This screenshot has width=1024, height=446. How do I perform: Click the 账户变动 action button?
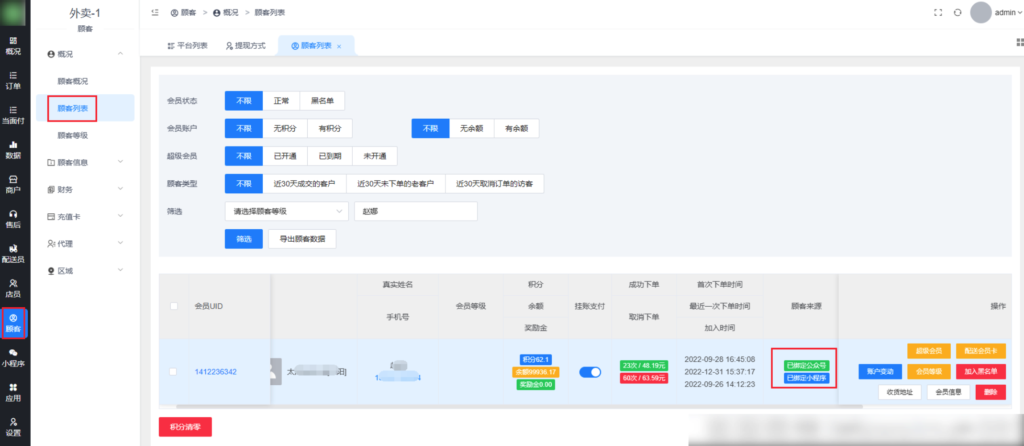tap(880, 372)
